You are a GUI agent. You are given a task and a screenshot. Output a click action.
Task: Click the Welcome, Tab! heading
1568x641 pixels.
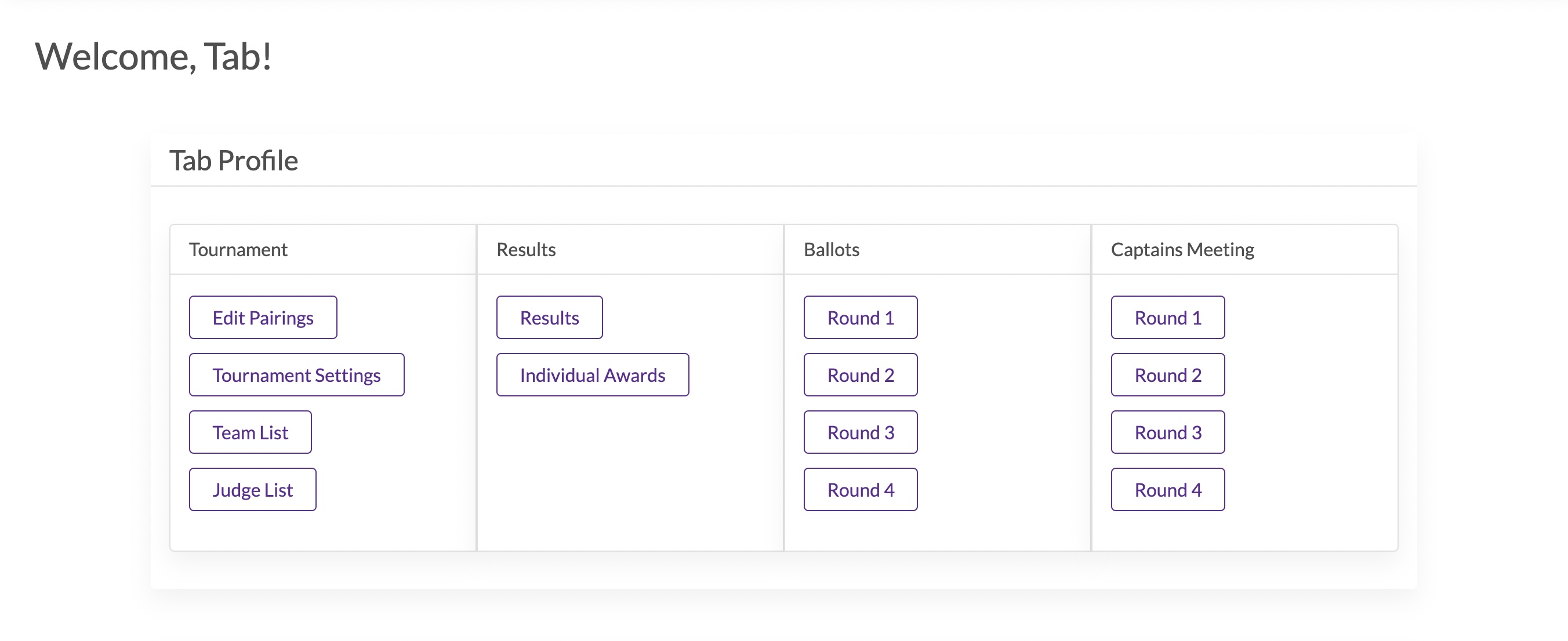click(154, 57)
